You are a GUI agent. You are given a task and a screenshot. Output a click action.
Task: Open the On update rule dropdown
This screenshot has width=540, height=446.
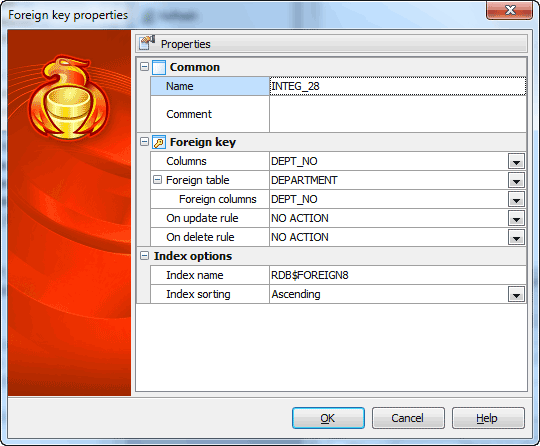tap(516, 218)
